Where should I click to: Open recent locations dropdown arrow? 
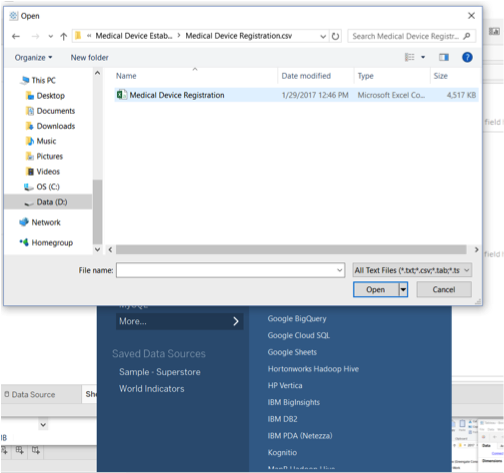pos(50,36)
